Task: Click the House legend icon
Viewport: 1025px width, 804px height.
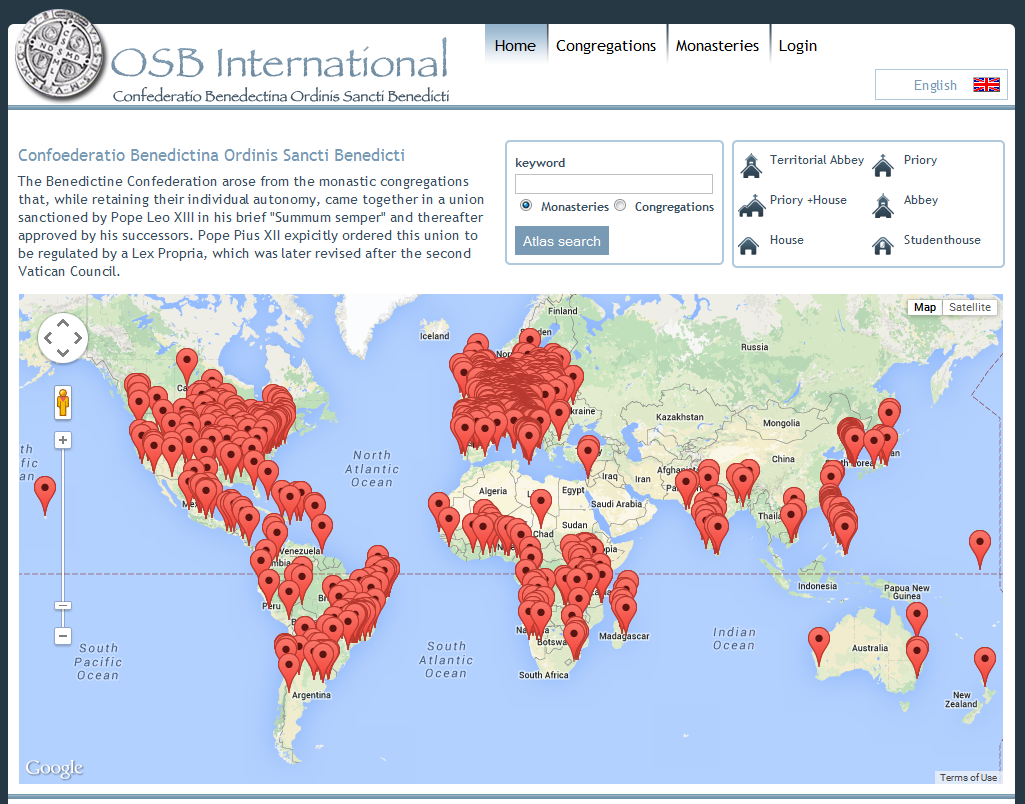Action: pyautogui.click(x=748, y=246)
